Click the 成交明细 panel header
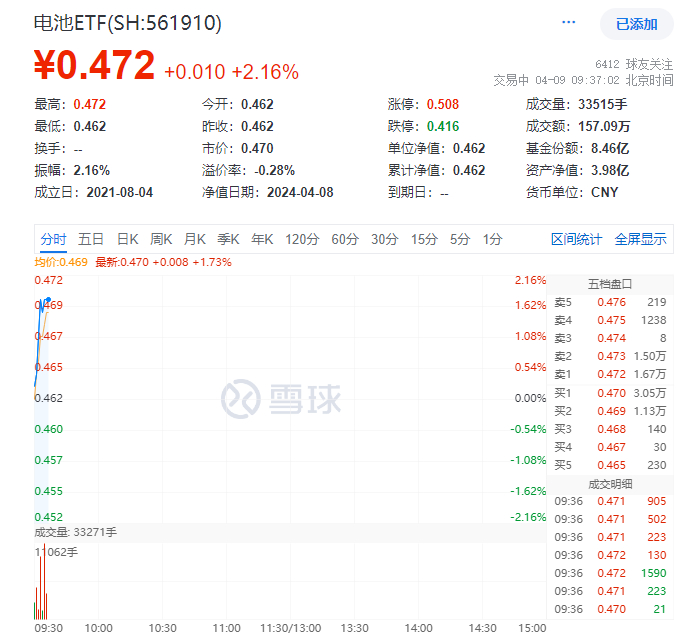Screen dimensions: 678x641 coord(610,484)
